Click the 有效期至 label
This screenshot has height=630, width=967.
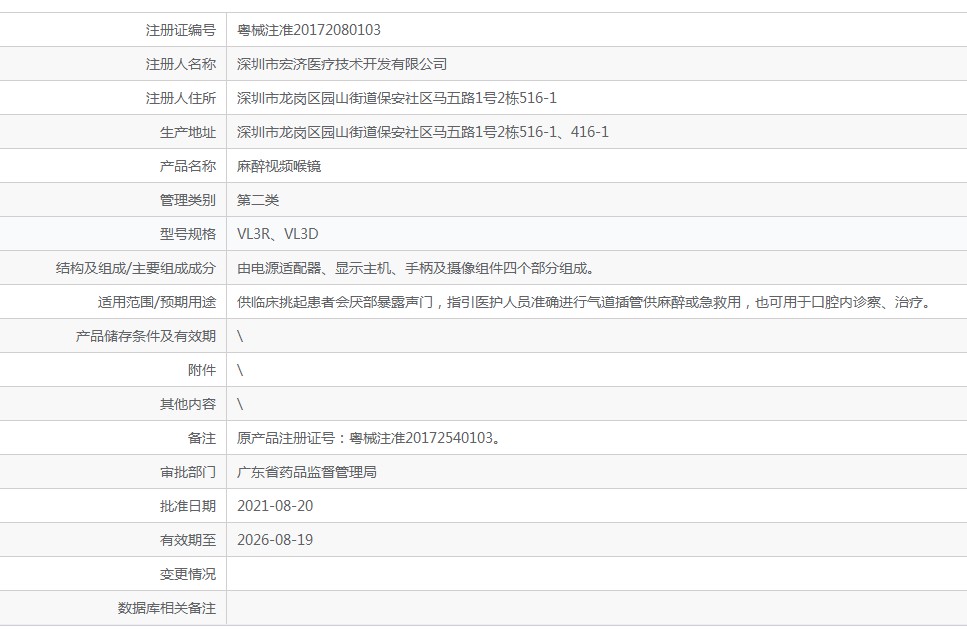188,540
